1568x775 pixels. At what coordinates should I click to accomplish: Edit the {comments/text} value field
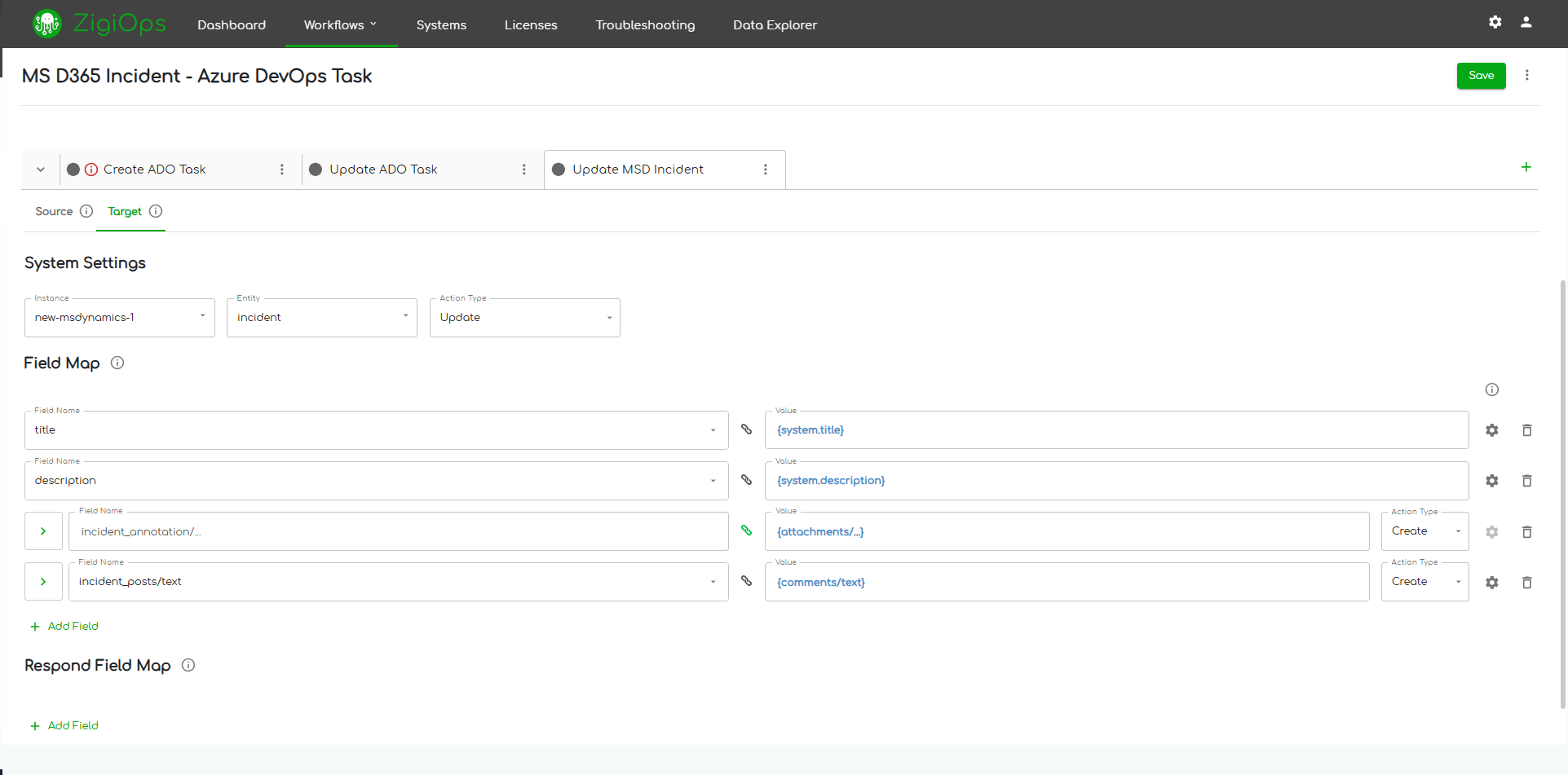[1067, 582]
